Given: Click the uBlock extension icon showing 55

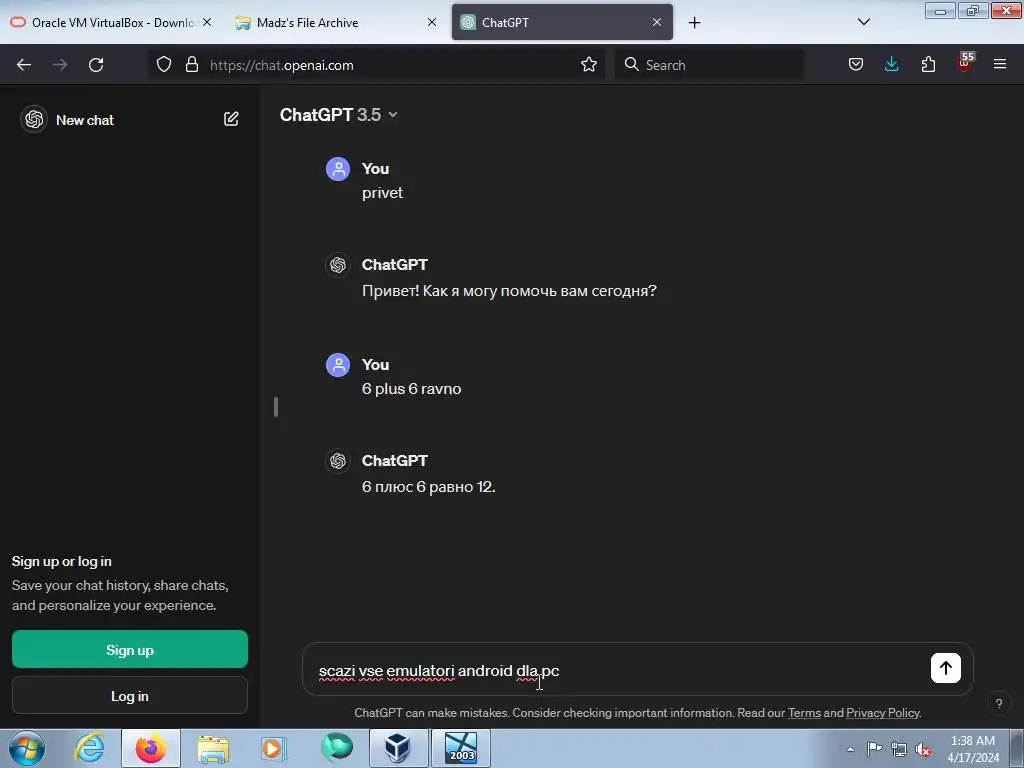Looking at the screenshot, I should (x=965, y=63).
